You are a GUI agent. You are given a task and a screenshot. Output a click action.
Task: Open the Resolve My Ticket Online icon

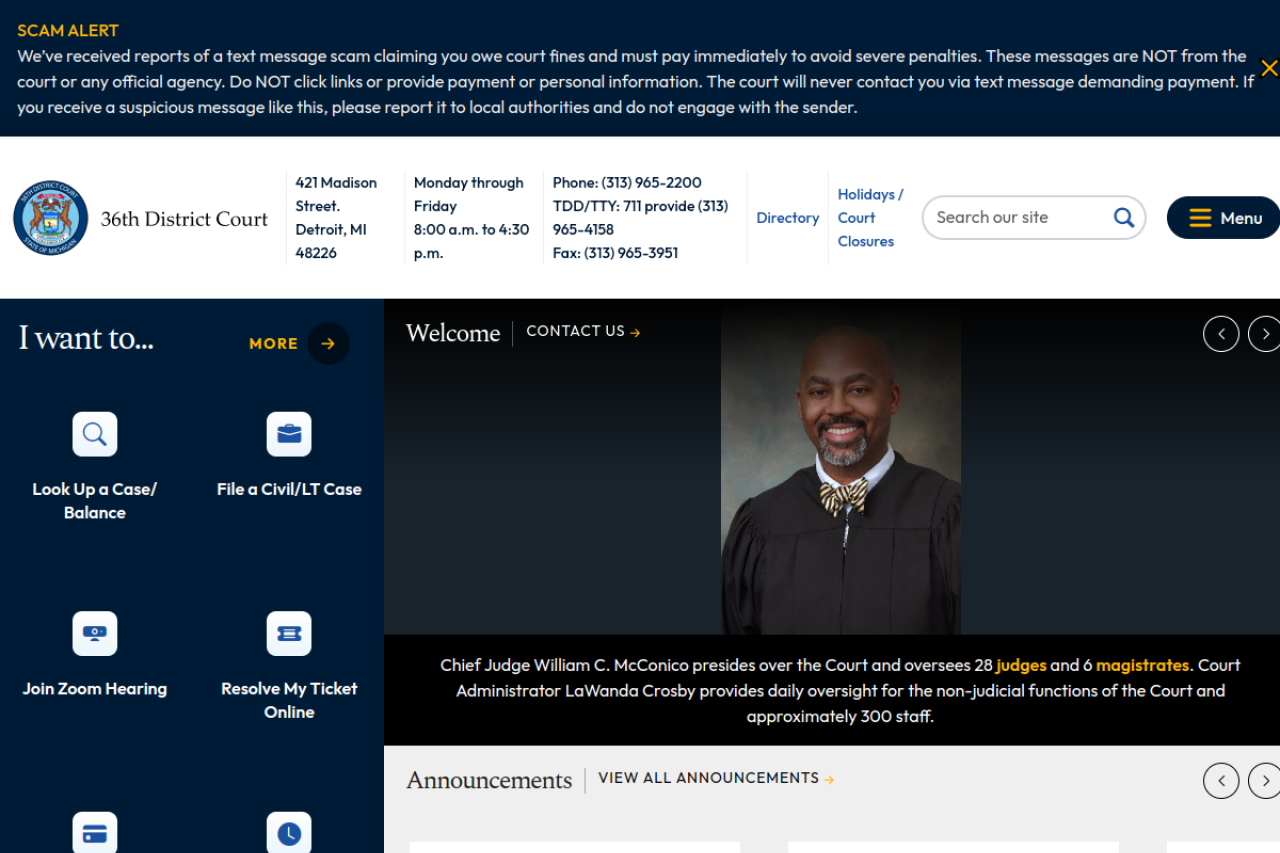tap(289, 634)
